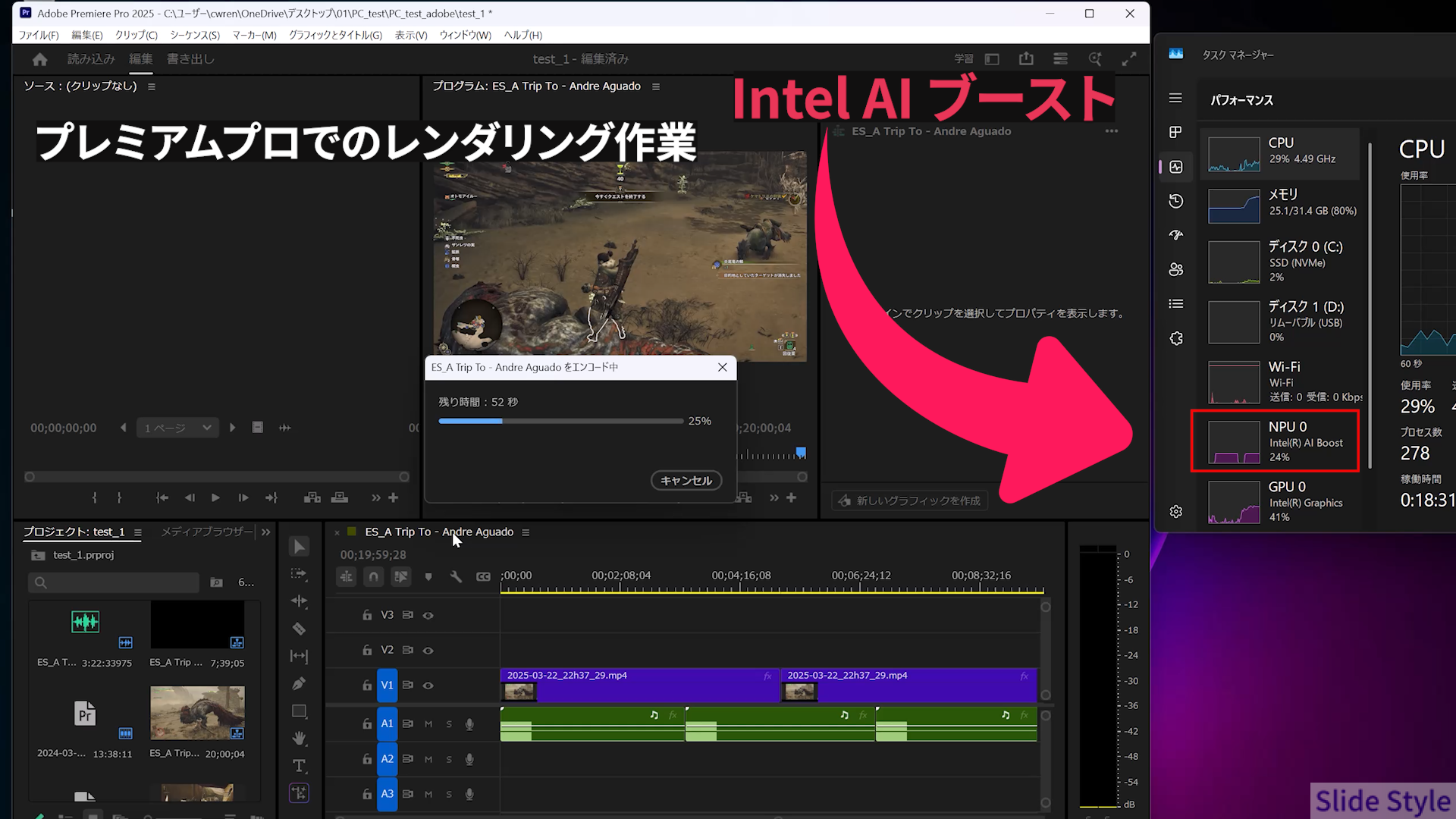This screenshot has width=1456, height=819.
Task: Select the Pen tool
Action: click(299, 683)
